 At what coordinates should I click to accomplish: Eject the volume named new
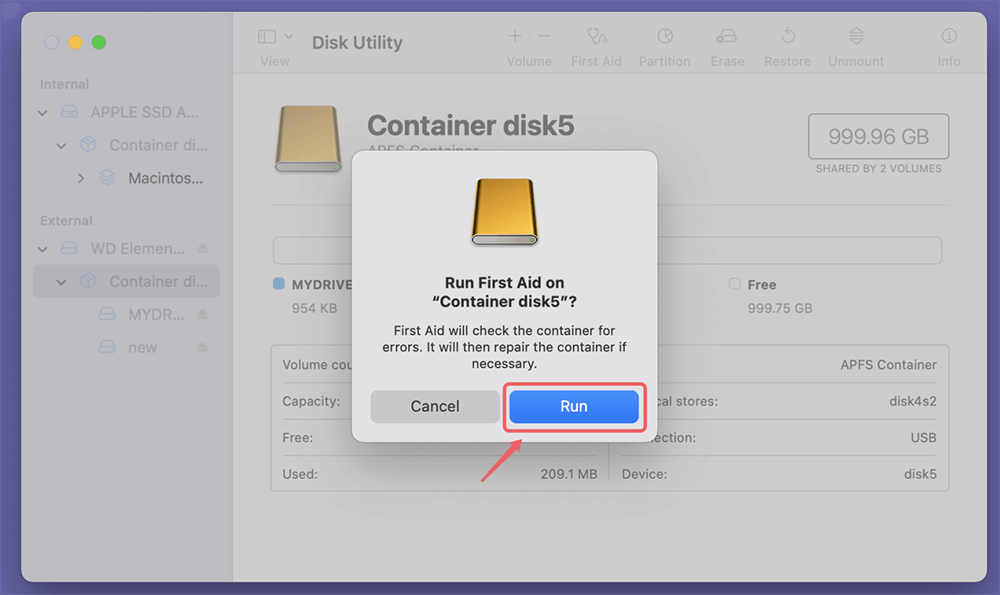coord(202,347)
